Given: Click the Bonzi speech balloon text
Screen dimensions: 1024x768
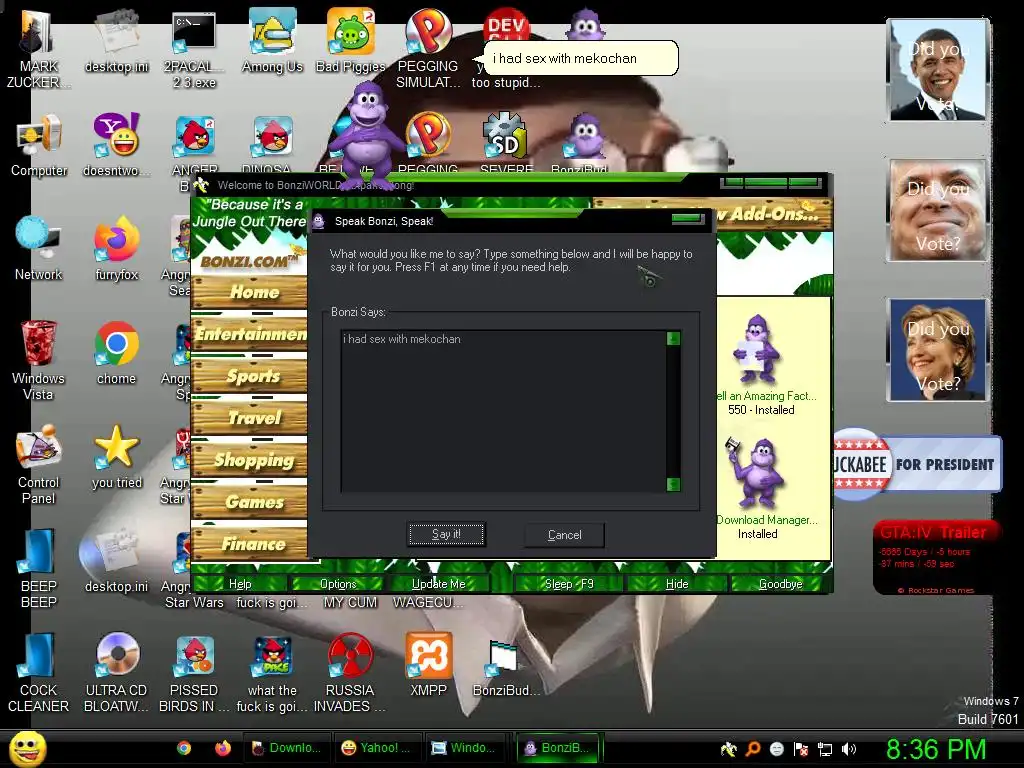Looking at the screenshot, I should 564,58.
